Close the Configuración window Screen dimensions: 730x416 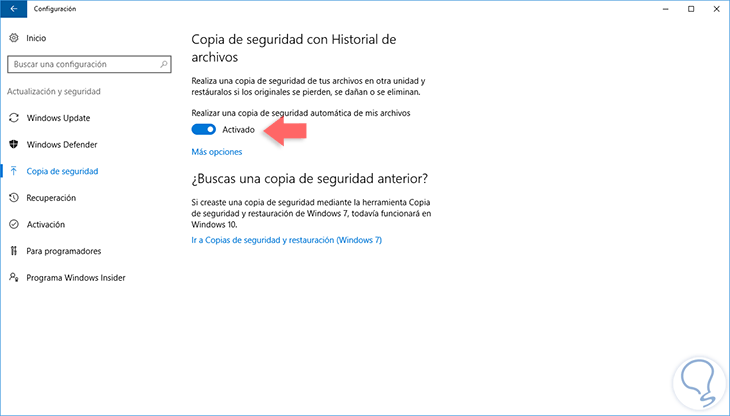[x=716, y=9]
